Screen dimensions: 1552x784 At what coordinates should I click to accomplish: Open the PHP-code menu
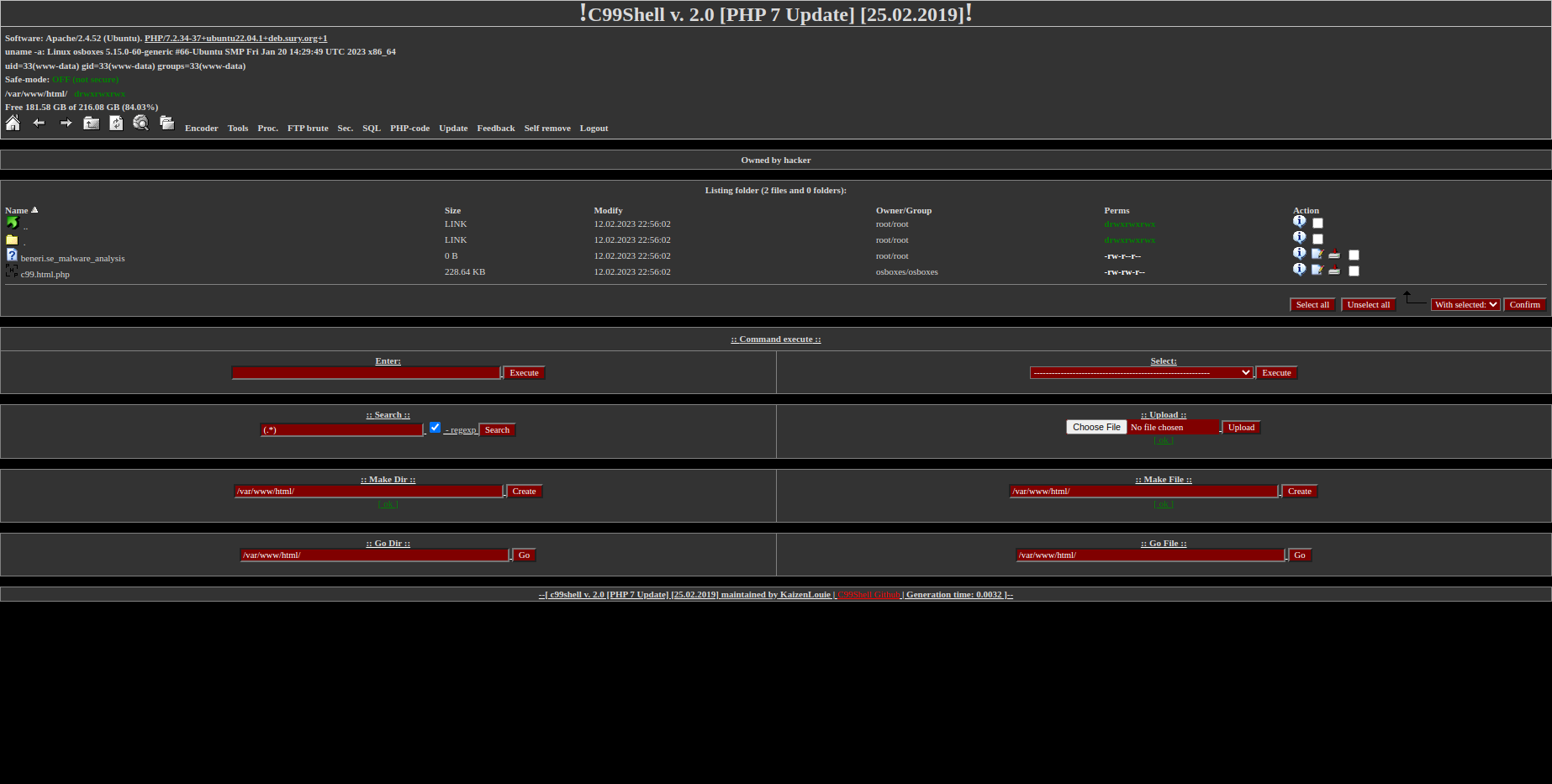tap(410, 129)
